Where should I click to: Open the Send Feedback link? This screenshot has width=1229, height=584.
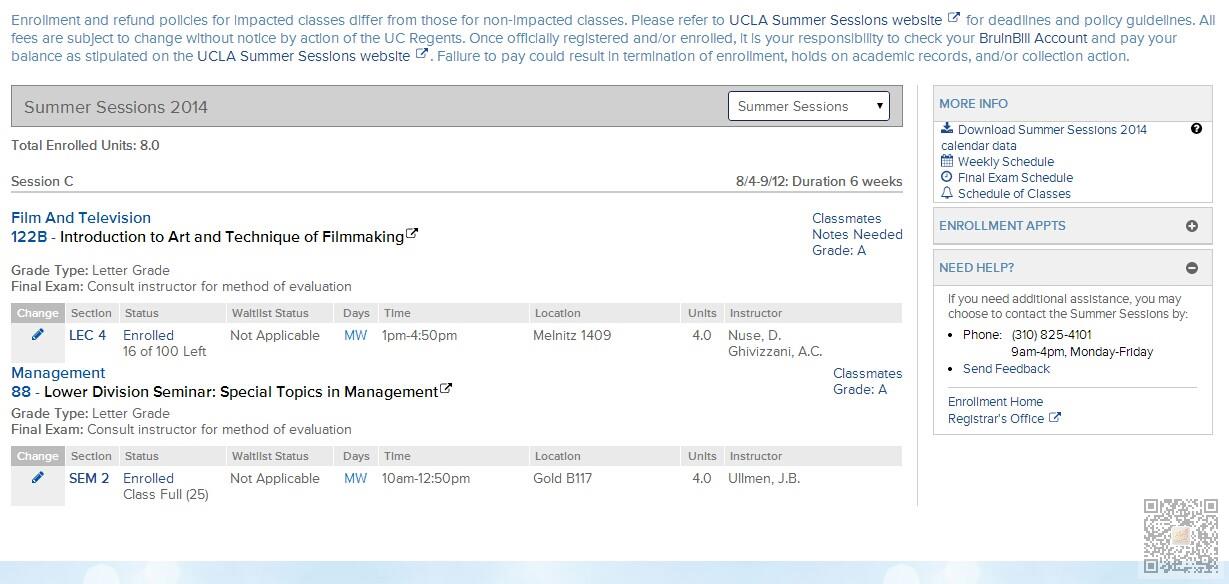tap(1006, 369)
